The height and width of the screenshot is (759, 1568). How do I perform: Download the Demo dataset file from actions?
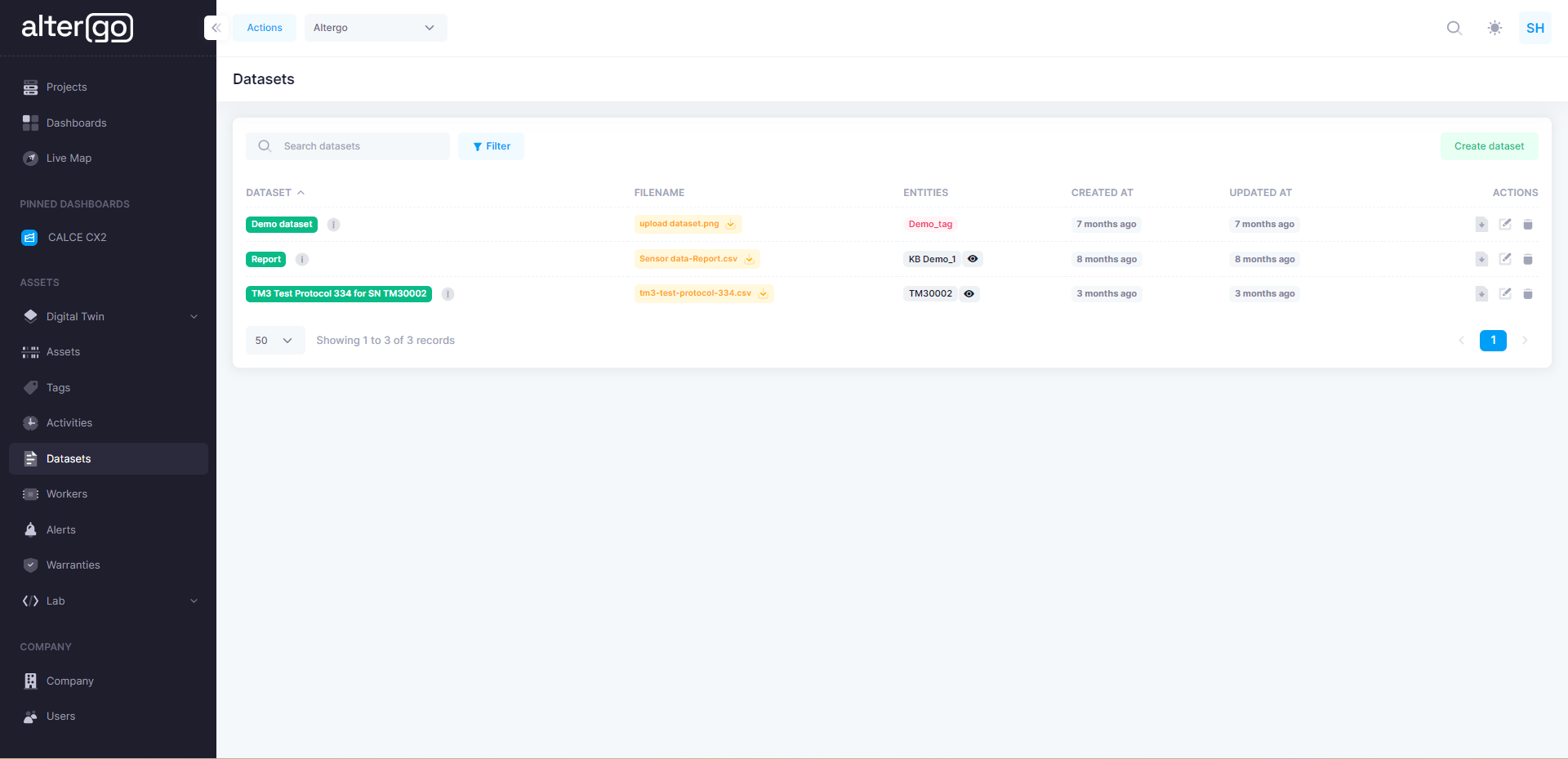pyautogui.click(x=1481, y=225)
